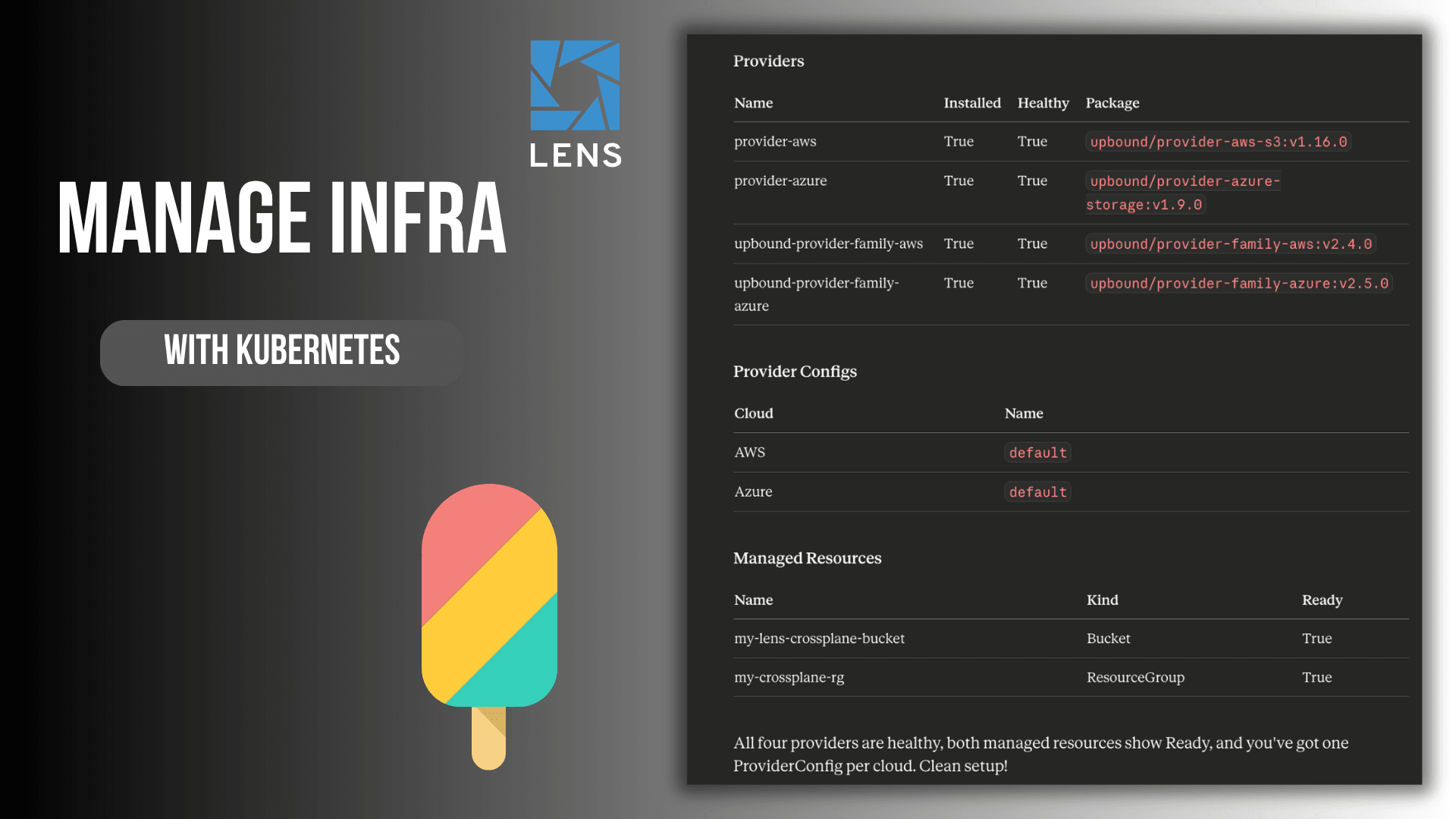1456x819 pixels.
Task: Click the LENS wordmark text
Action: pyautogui.click(x=576, y=155)
